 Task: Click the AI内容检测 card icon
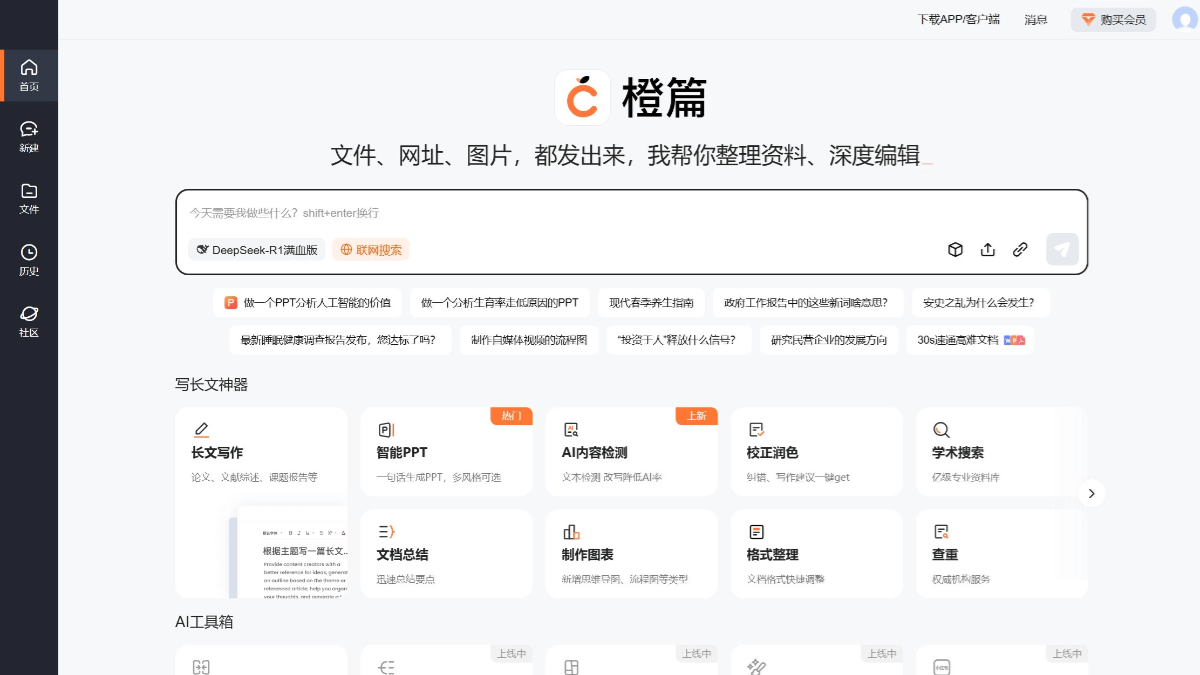[571, 430]
